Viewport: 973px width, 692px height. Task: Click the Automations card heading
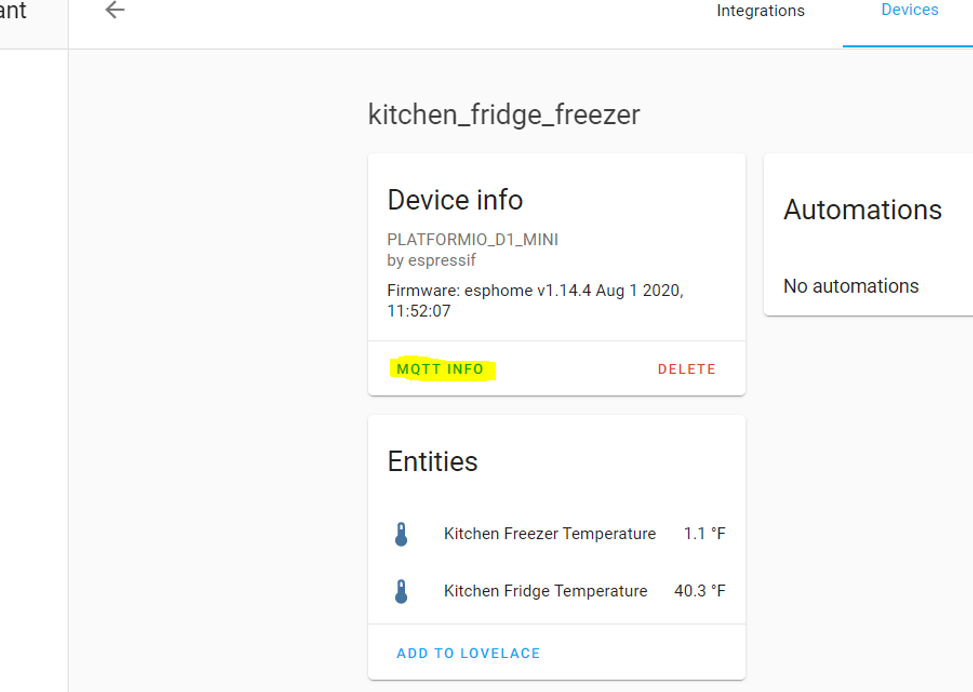[x=863, y=210]
